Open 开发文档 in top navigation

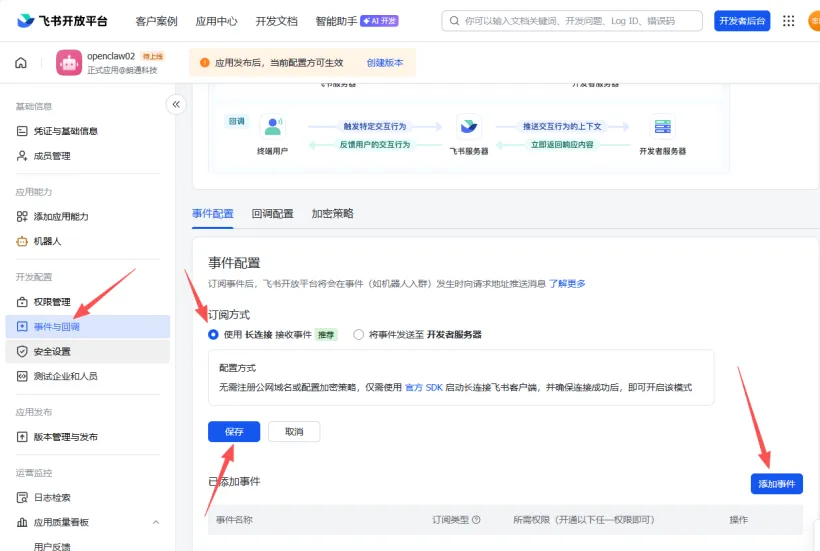[277, 21]
